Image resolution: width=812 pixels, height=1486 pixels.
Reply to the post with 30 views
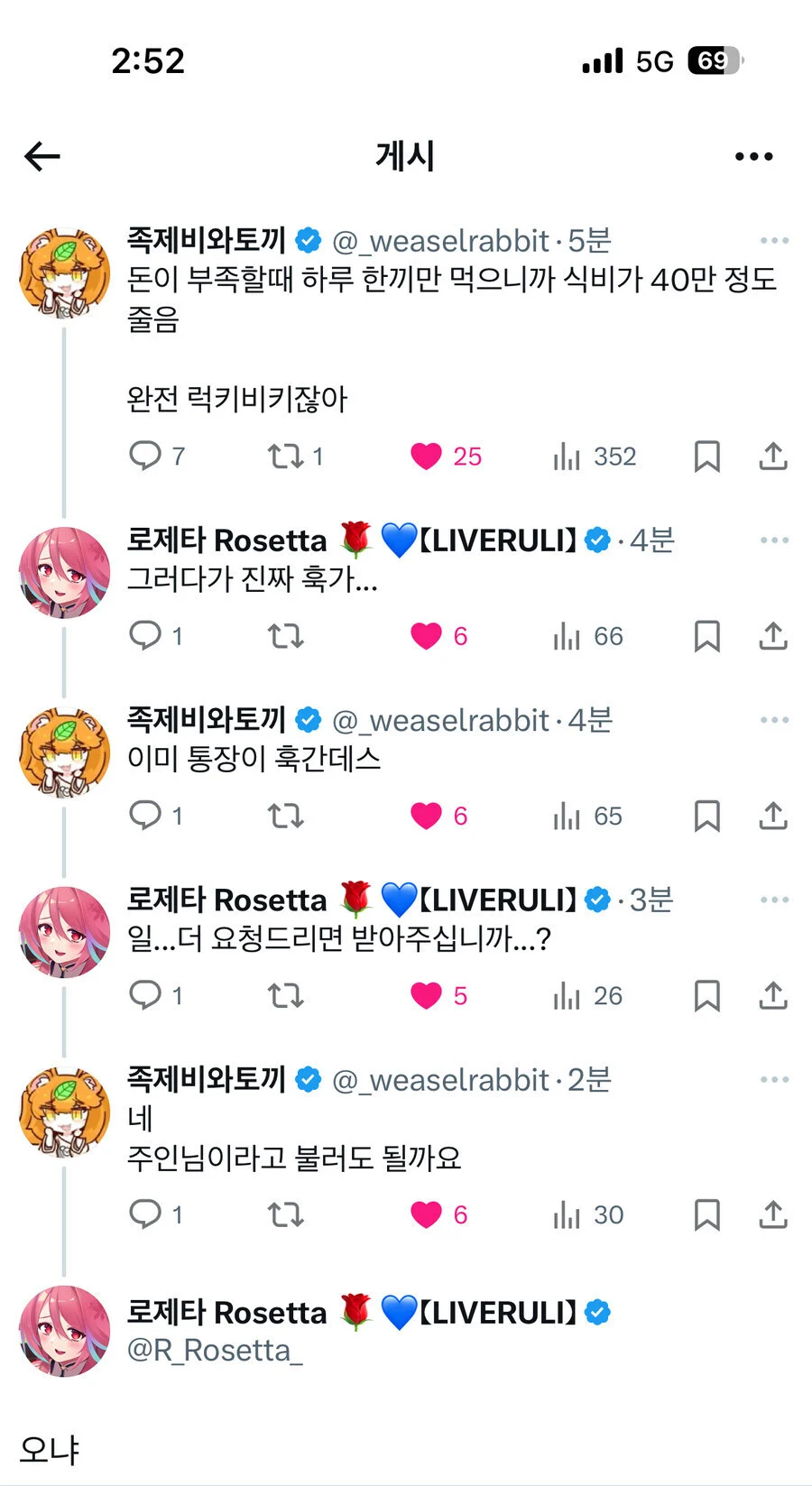156,1214
